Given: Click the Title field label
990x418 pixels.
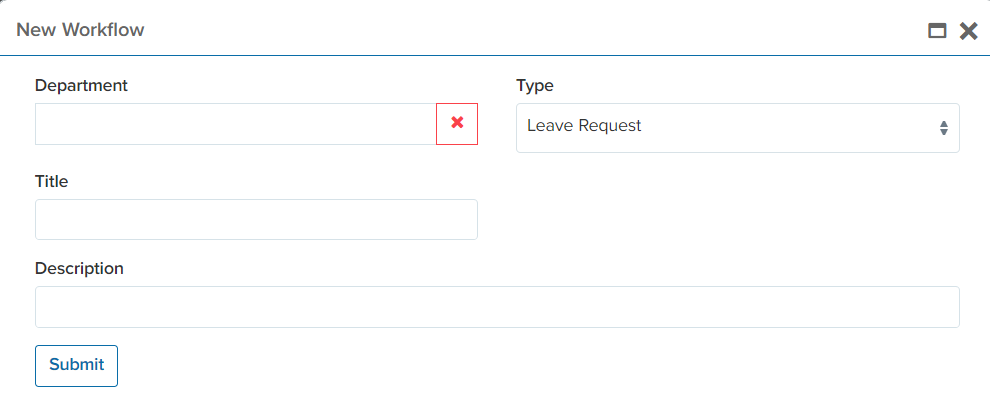Looking at the screenshot, I should [52, 181].
